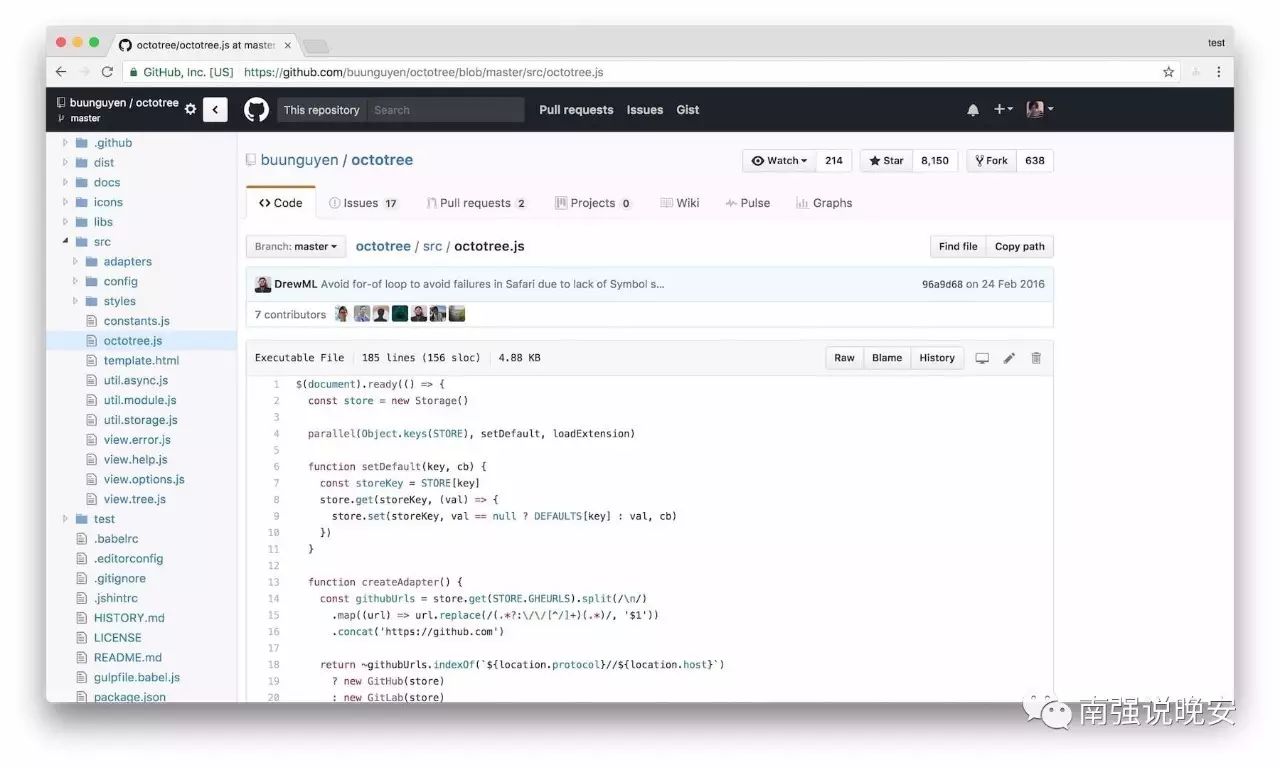The width and height of the screenshot is (1280, 768).
Task: Switch to the Issues 17 tab
Action: [363, 203]
